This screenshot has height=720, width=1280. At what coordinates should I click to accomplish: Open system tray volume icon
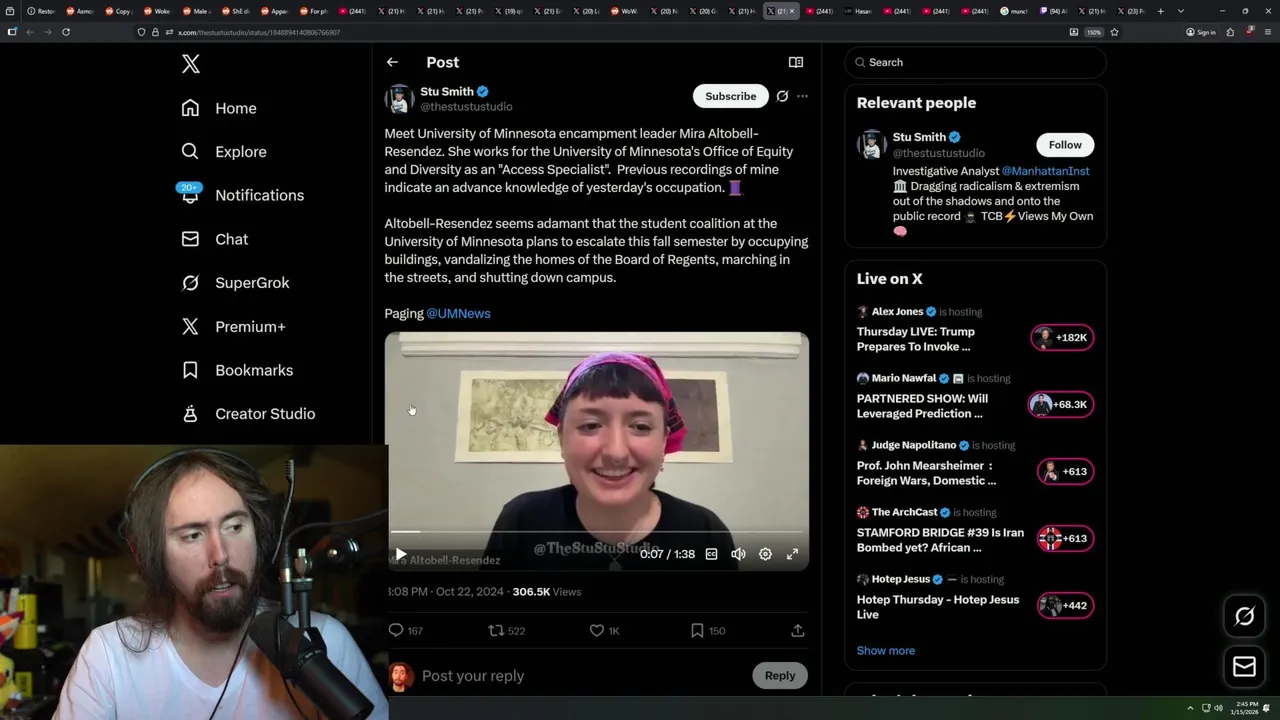[1218, 708]
